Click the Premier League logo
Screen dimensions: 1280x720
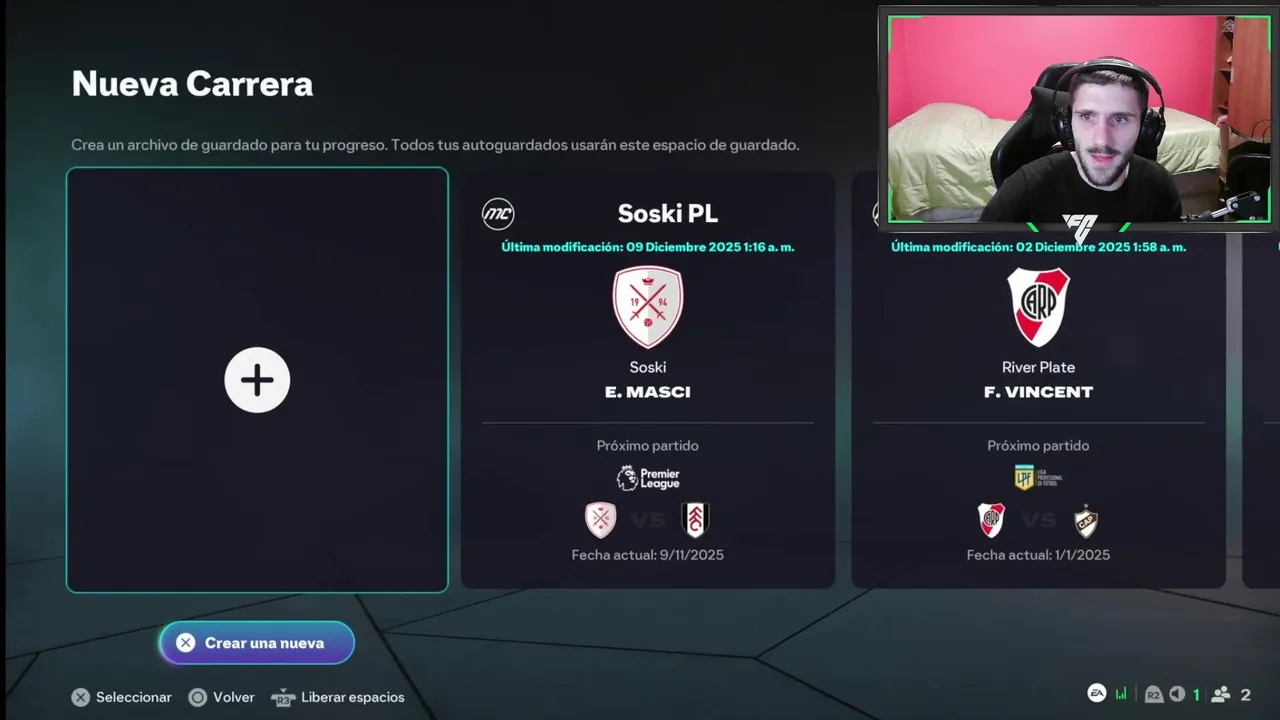pos(648,478)
